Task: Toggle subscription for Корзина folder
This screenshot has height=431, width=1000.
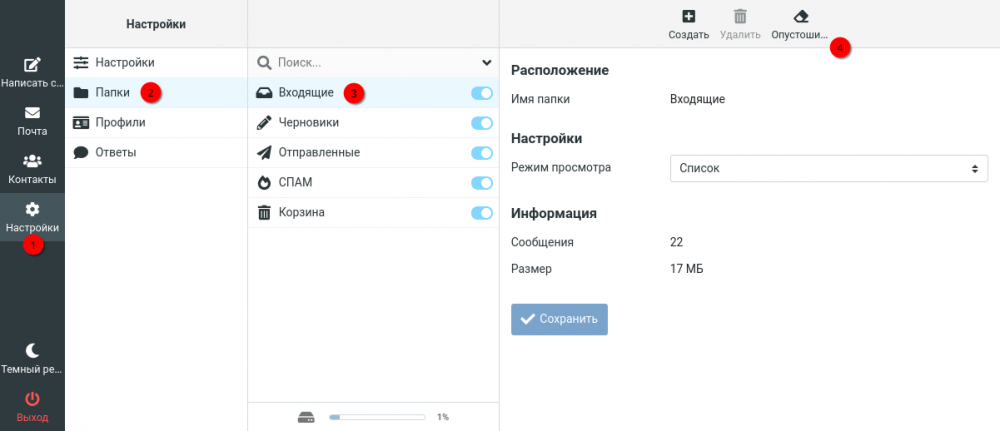Action: pos(481,213)
